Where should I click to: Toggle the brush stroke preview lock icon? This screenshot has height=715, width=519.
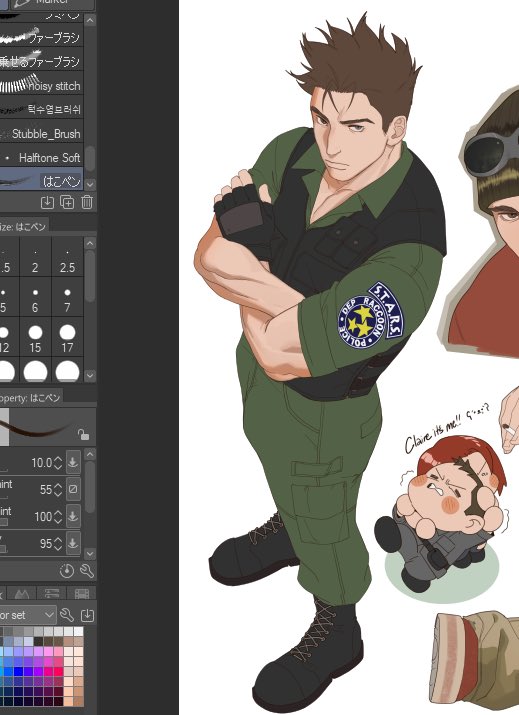click(x=83, y=435)
